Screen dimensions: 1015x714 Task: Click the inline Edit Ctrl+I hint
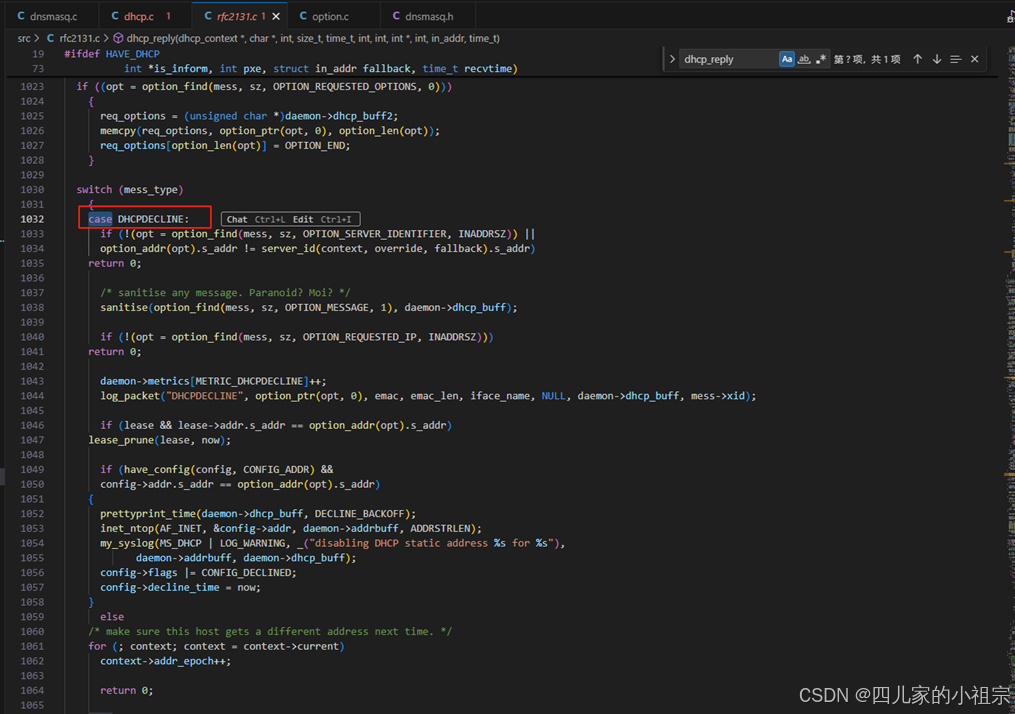click(322, 219)
